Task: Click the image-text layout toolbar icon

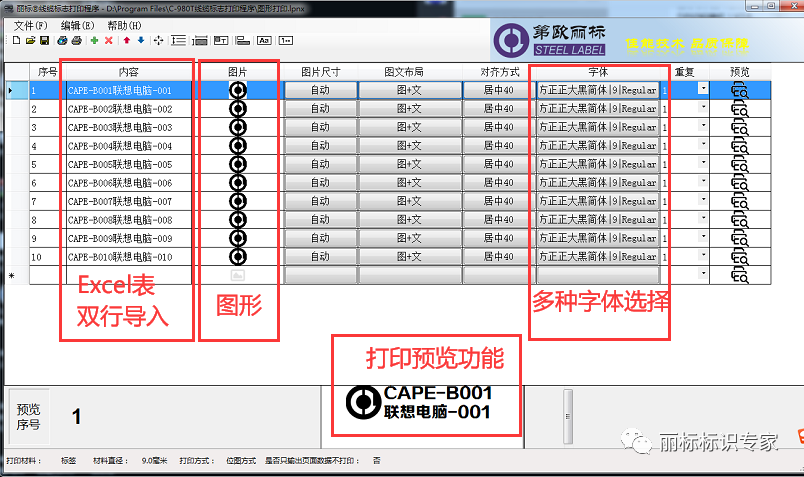Action: tap(221, 41)
